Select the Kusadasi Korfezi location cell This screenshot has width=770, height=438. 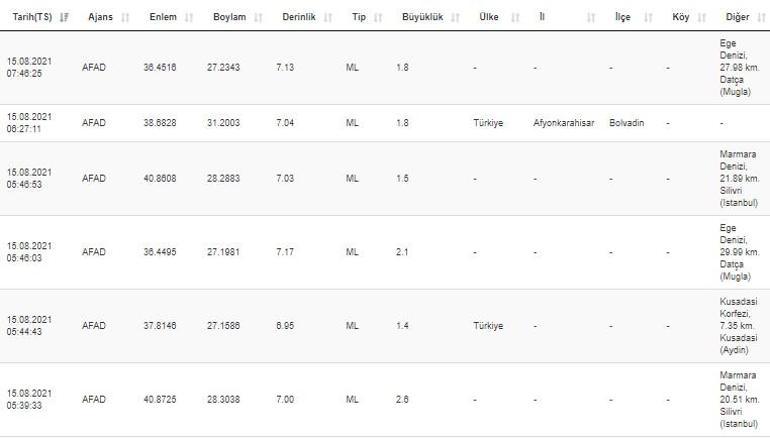click(x=739, y=326)
